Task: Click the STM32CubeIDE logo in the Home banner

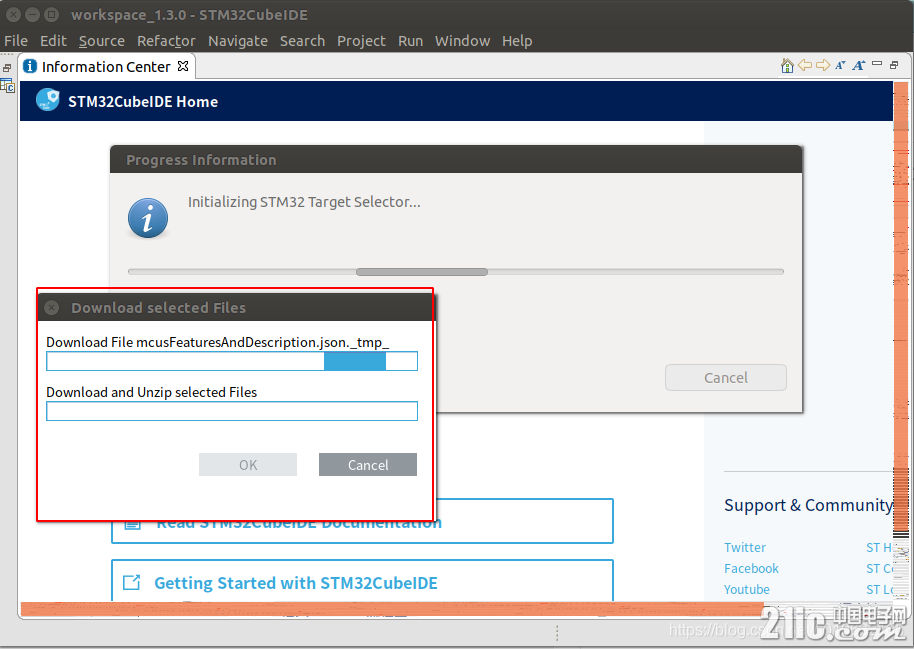Action: 48,100
